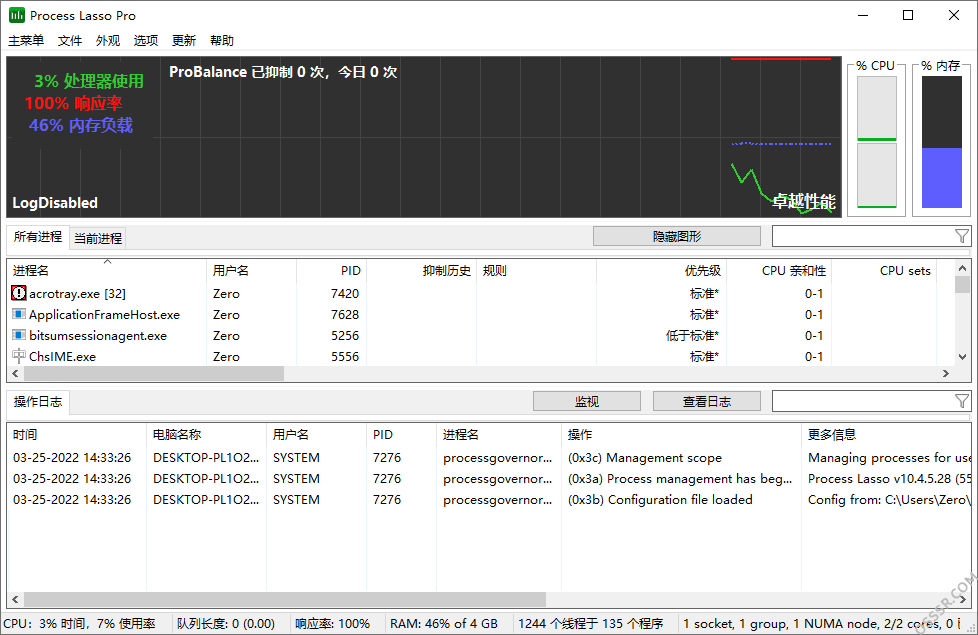Open the 更新 menu

[184, 41]
